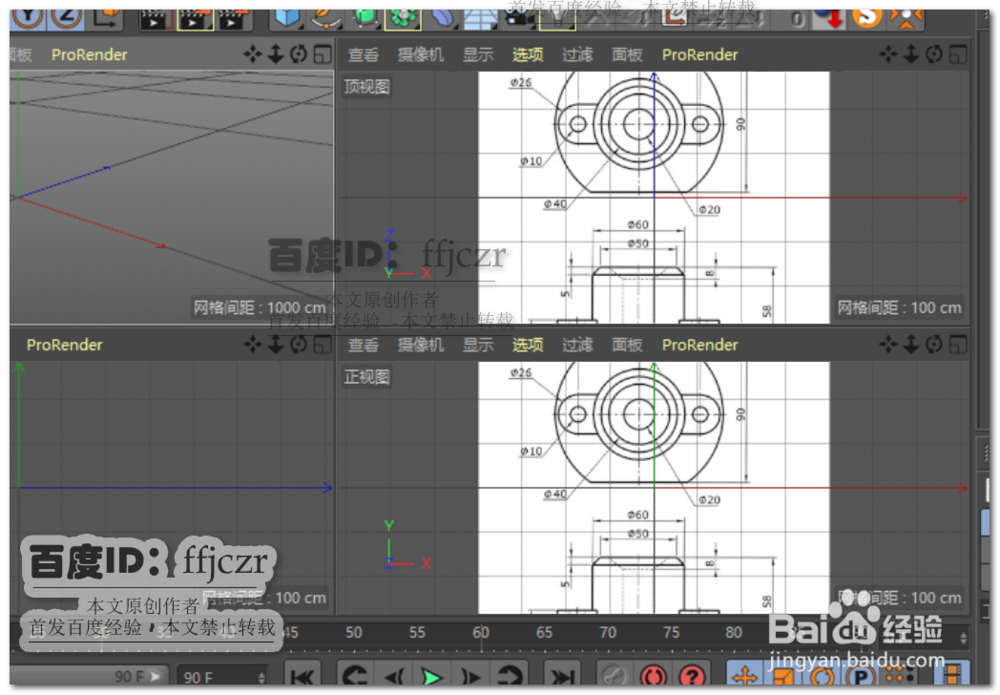Render to Picture Viewer
Viewport: 1000px width, 695px height.
click(195, 18)
